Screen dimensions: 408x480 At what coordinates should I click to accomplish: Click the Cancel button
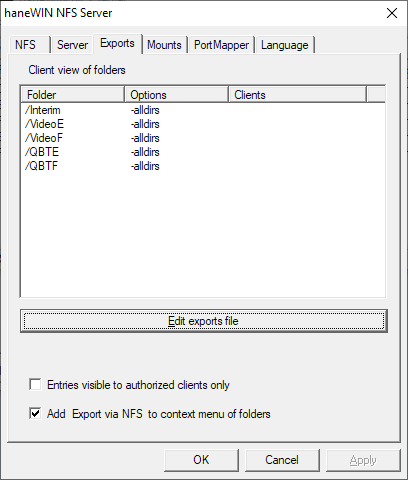(282, 460)
